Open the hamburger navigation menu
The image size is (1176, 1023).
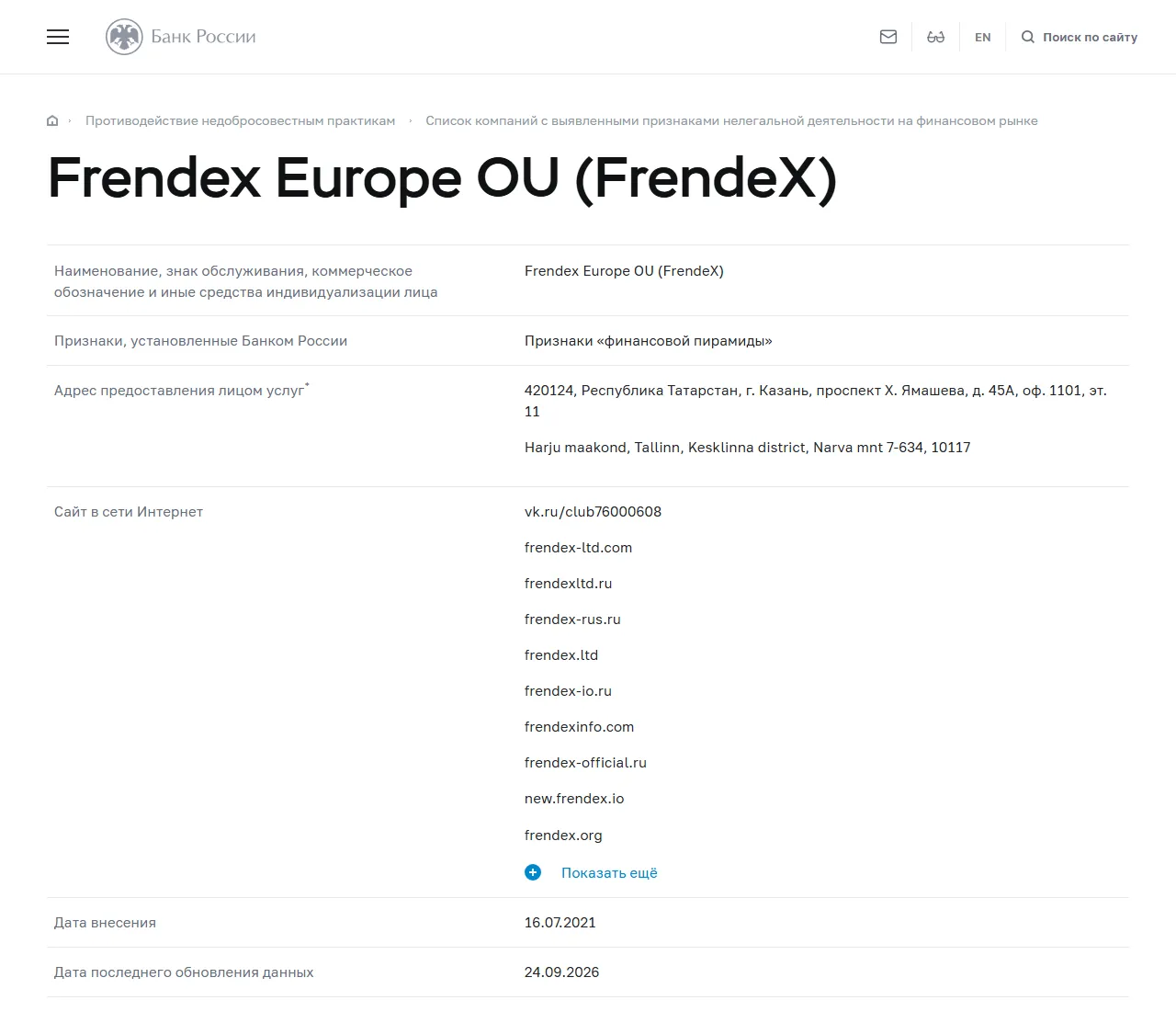[x=58, y=37]
